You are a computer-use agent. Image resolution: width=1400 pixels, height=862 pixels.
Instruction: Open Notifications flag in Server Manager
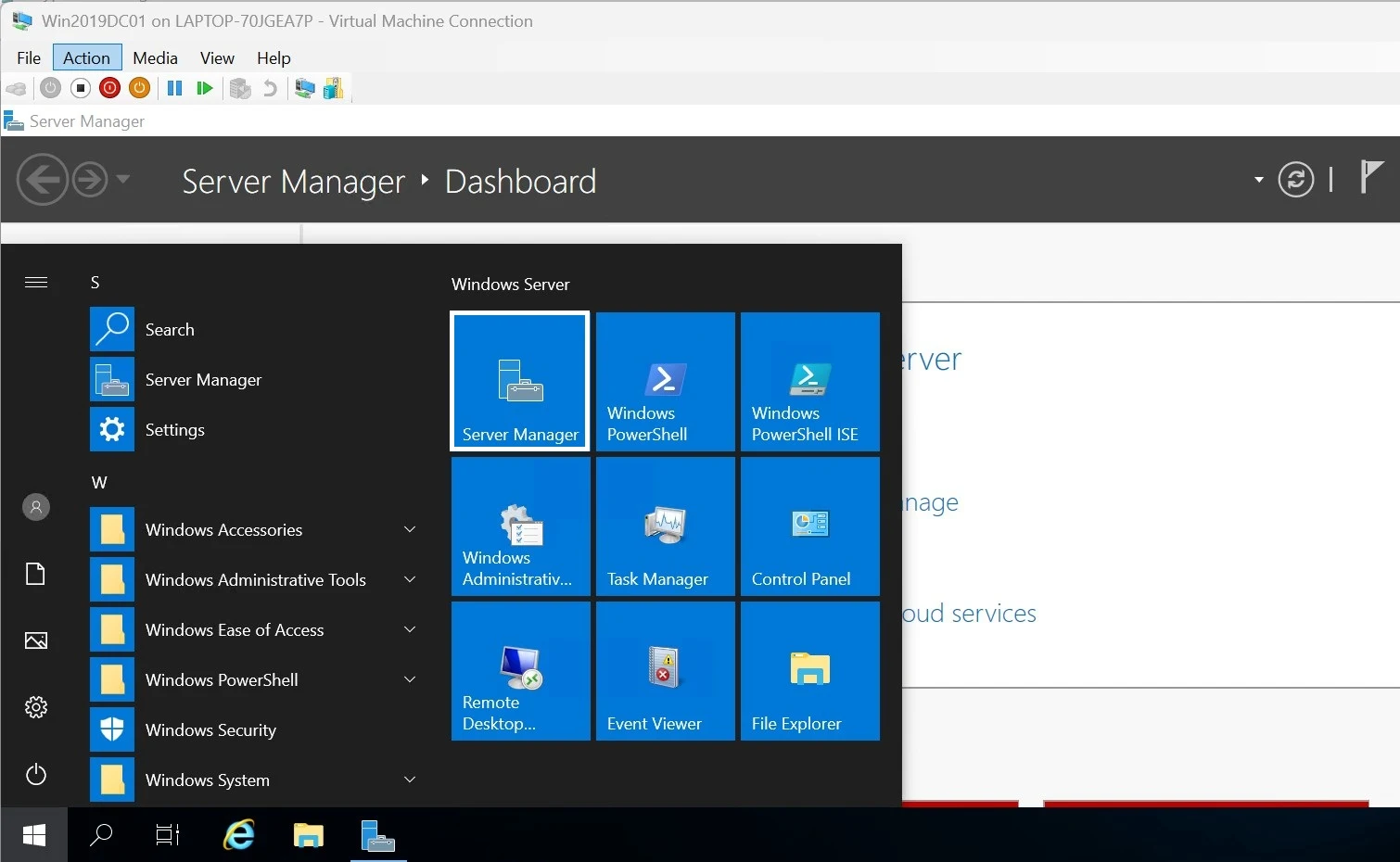pos(1370,176)
